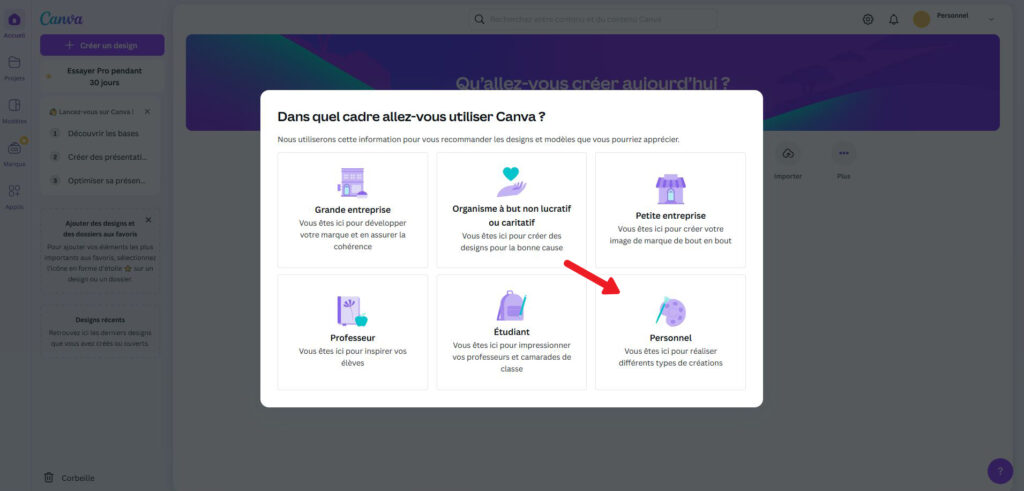Close the Lancez-vous sur Canva checklist
Image resolution: width=1024 pixels, height=491 pixels.
(147, 112)
